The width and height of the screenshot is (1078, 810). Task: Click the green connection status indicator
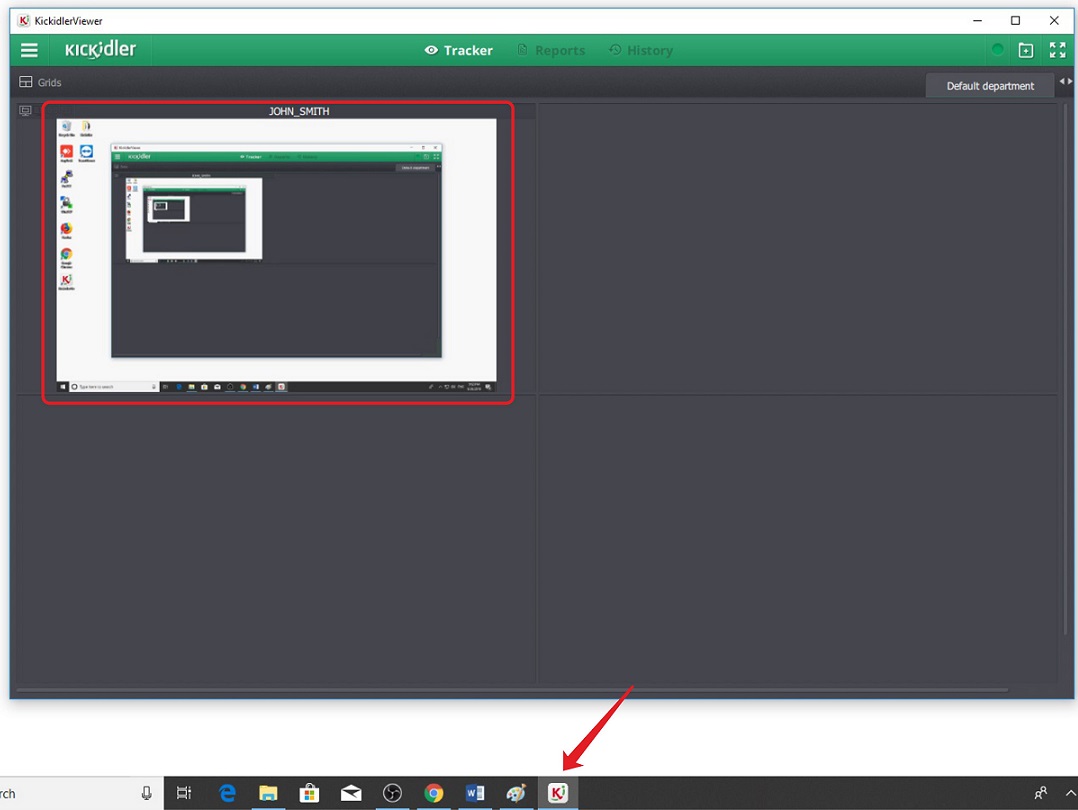point(997,50)
